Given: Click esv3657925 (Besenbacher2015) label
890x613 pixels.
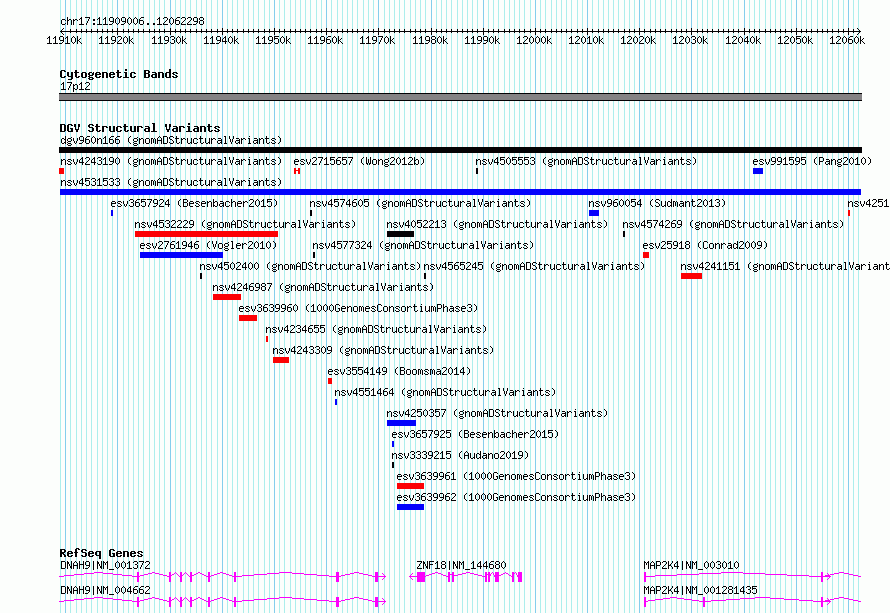Looking at the screenshot, I should [475, 434].
